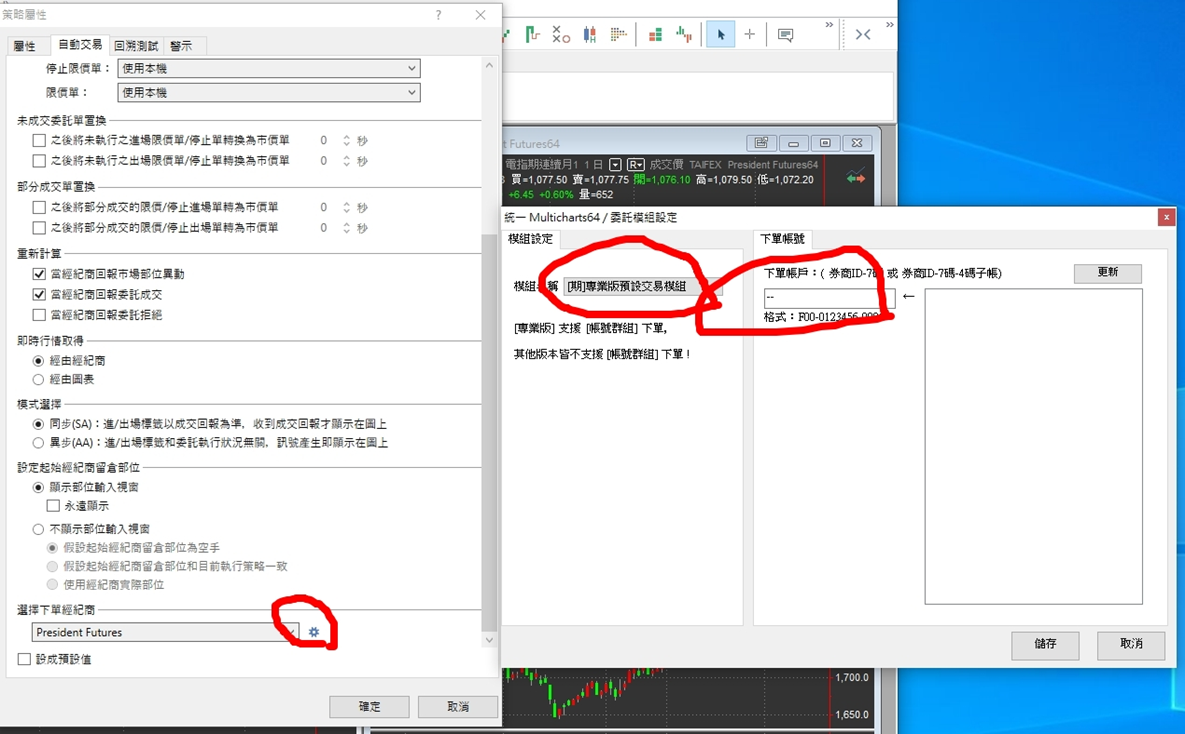Check 當經紀商回報委託拒絕
The width and height of the screenshot is (1185, 734).
[x=39, y=314]
